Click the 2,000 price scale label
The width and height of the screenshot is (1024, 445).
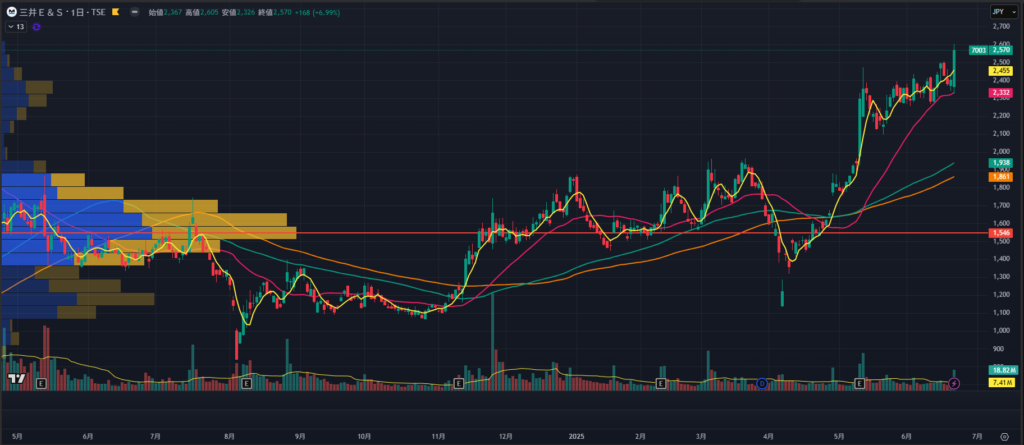(1001, 152)
